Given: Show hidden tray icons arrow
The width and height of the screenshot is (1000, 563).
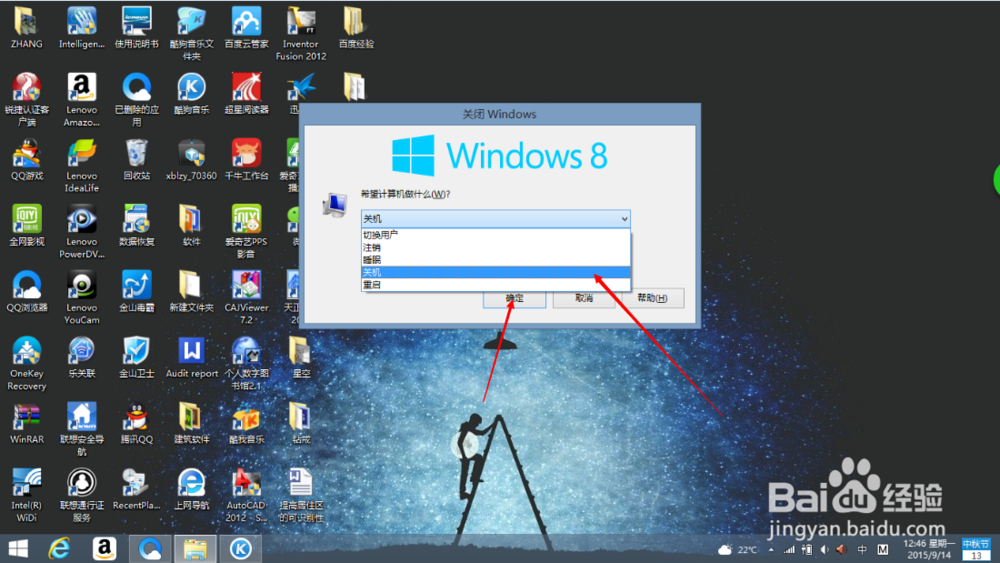Looking at the screenshot, I should (771, 549).
